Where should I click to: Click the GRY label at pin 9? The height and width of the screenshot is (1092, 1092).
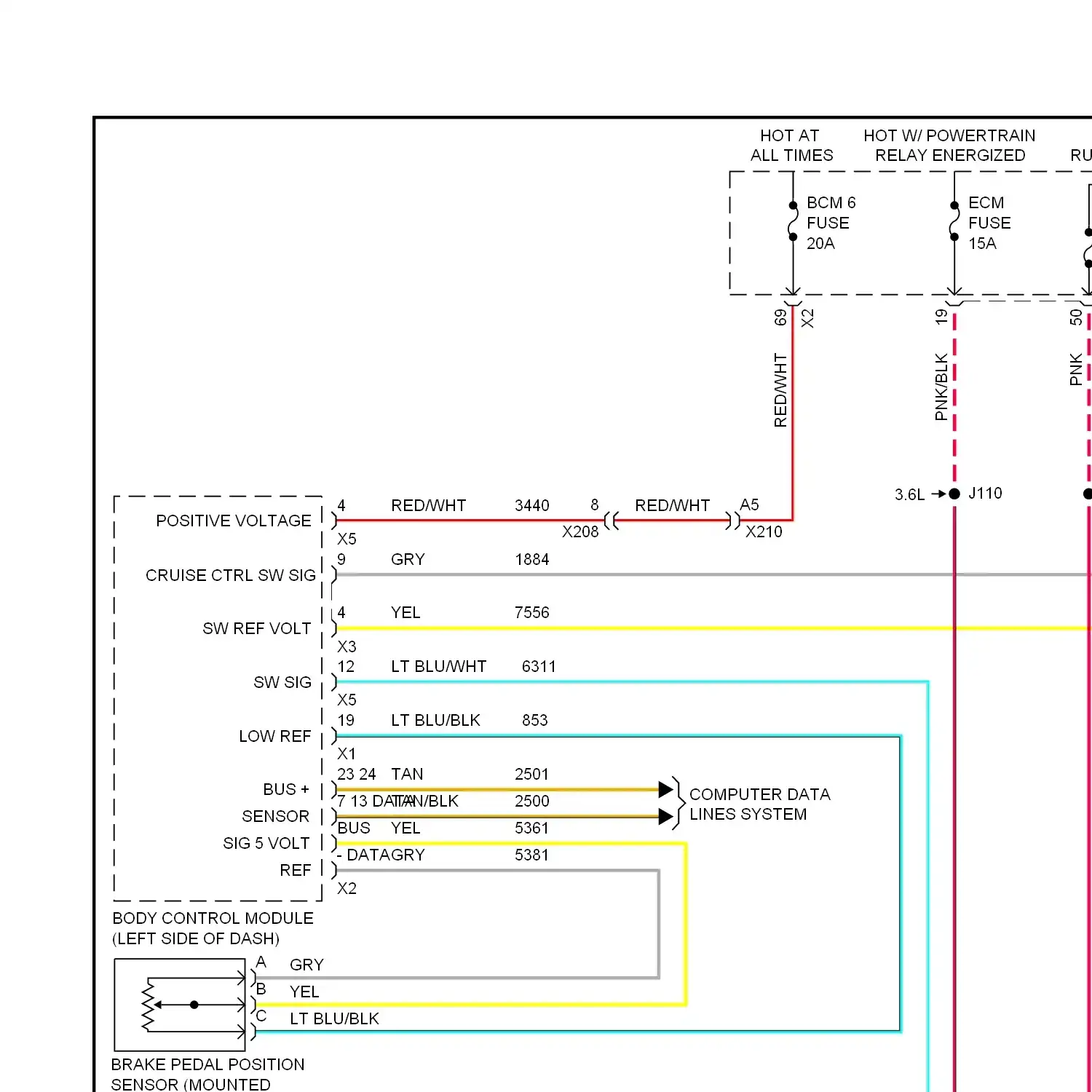click(408, 559)
